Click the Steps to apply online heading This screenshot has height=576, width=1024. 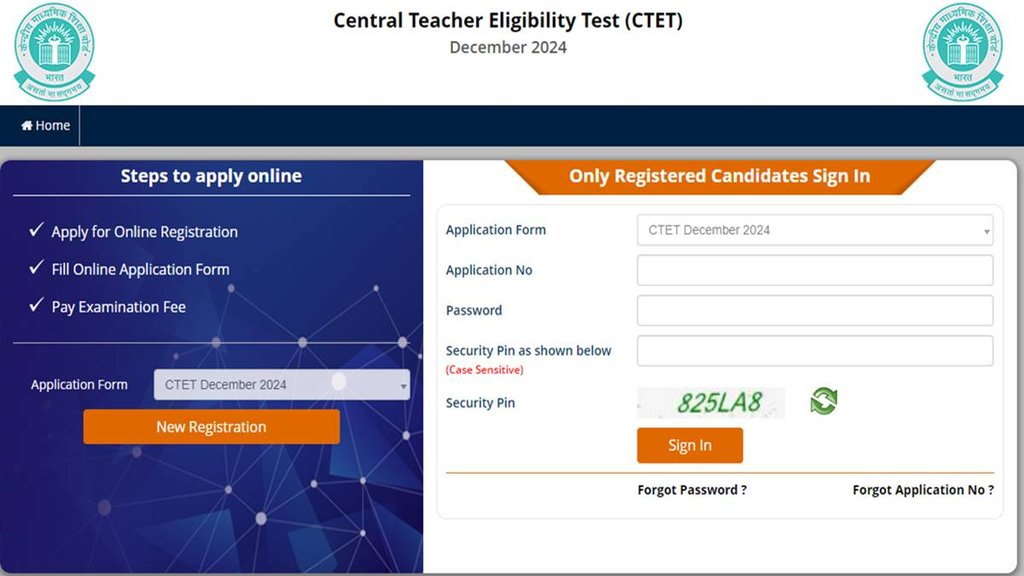tap(211, 176)
